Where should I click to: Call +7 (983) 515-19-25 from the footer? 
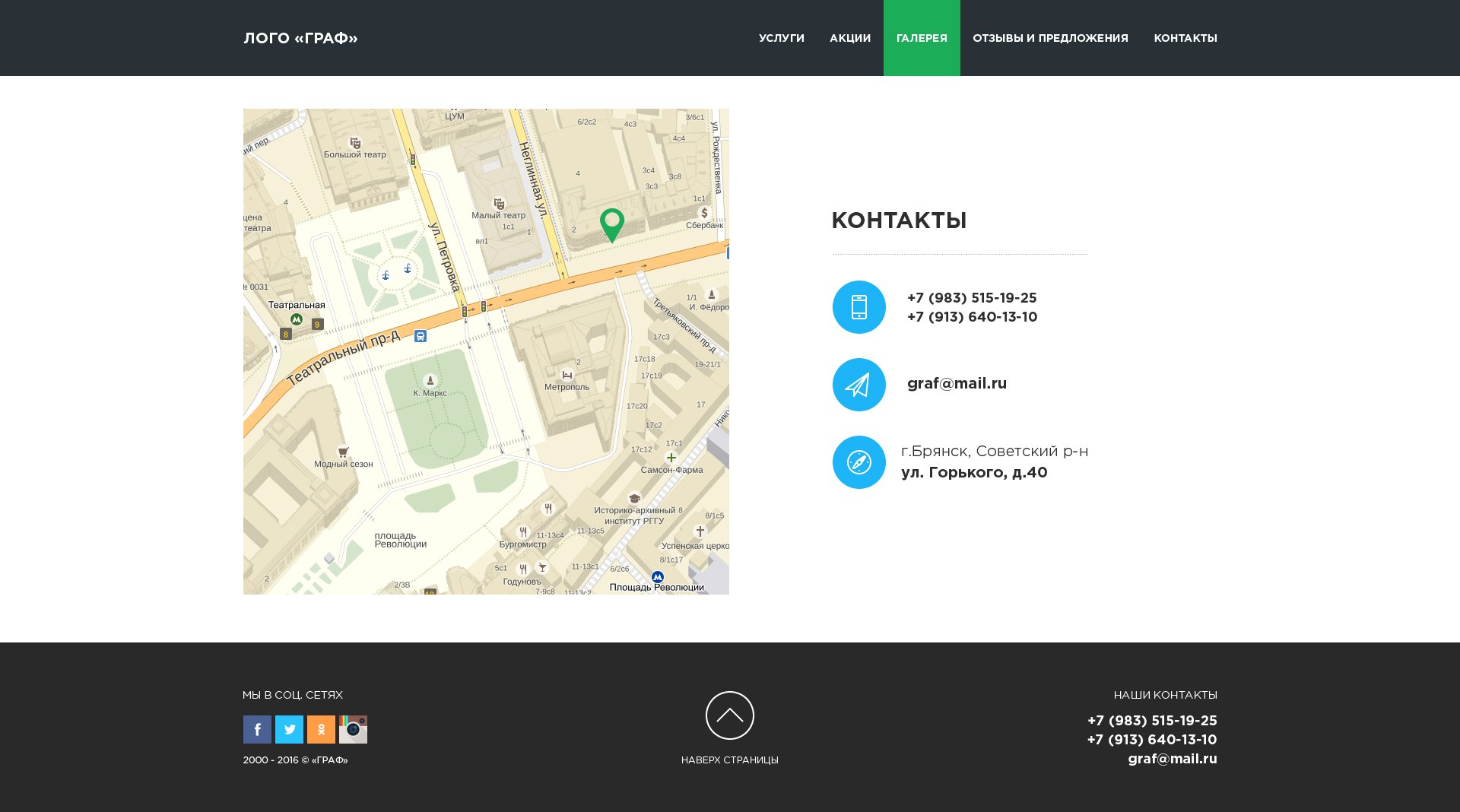click(1152, 720)
